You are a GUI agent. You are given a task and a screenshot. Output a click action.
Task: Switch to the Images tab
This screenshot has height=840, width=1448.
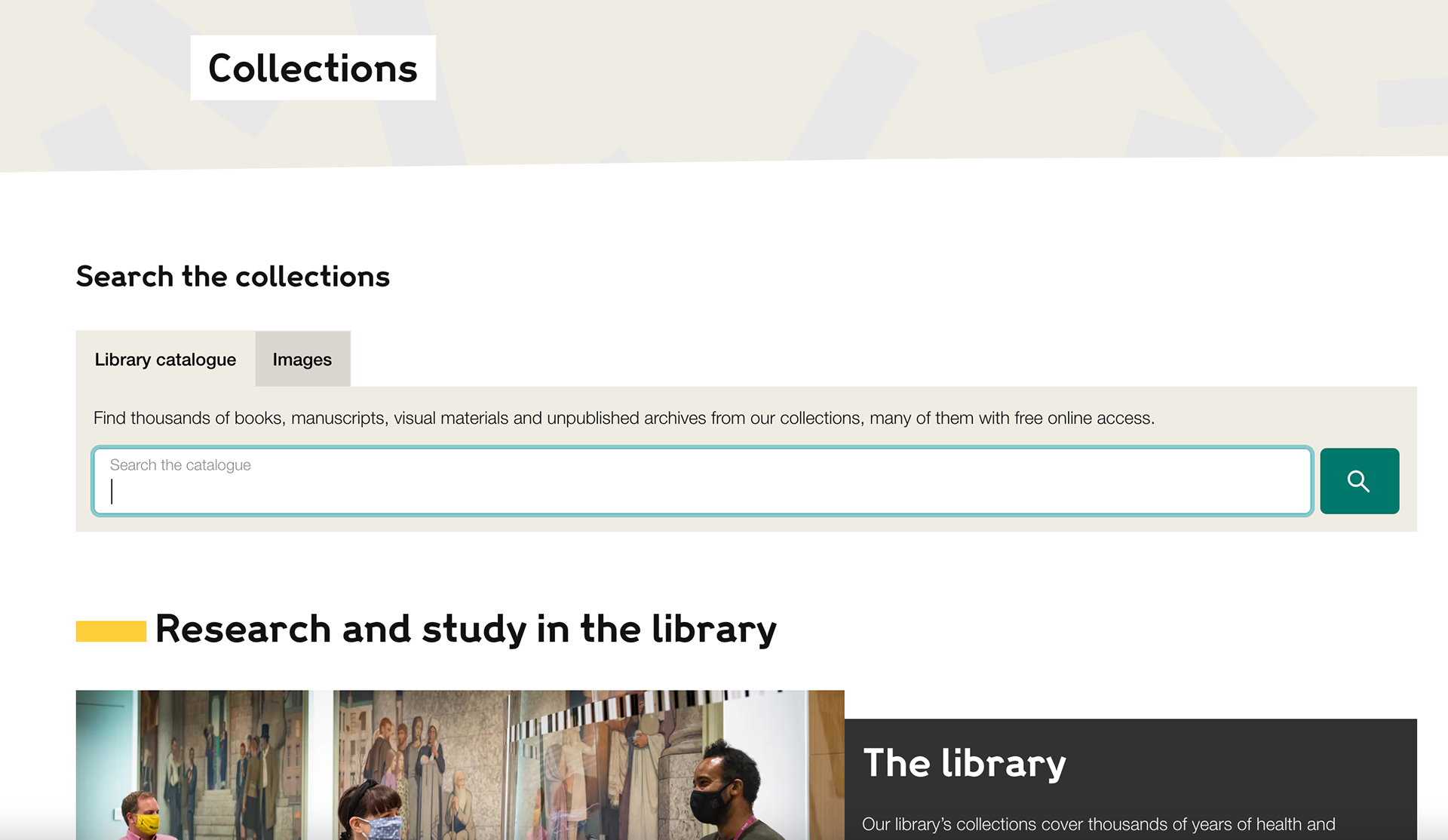pyautogui.click(x=302, y=359)
